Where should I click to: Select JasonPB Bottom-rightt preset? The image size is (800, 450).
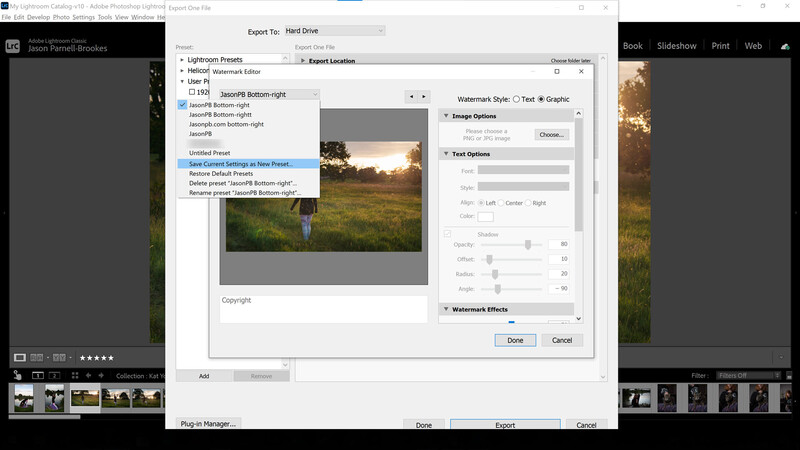[248, 114]
